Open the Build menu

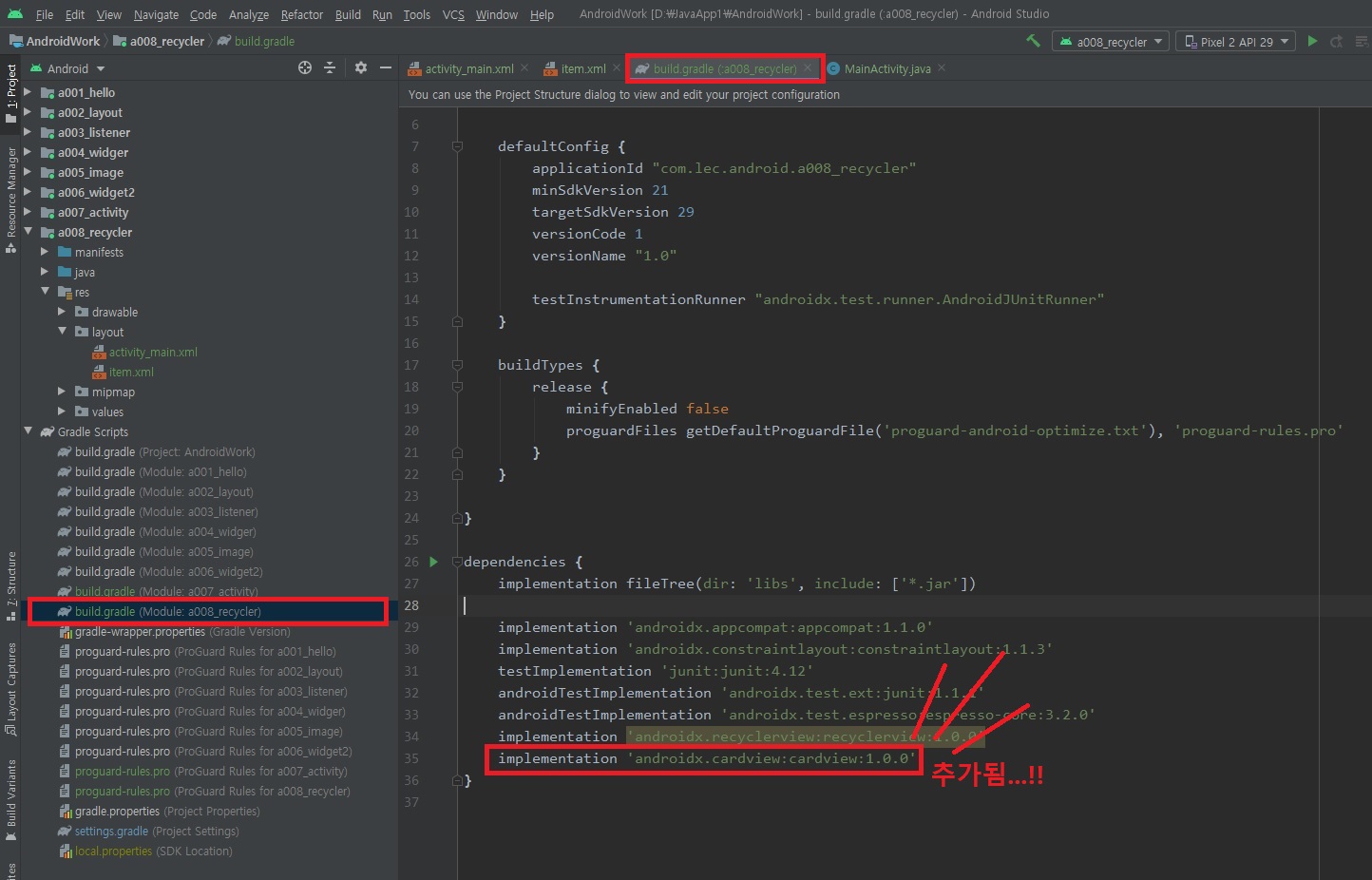pos(348,14)
